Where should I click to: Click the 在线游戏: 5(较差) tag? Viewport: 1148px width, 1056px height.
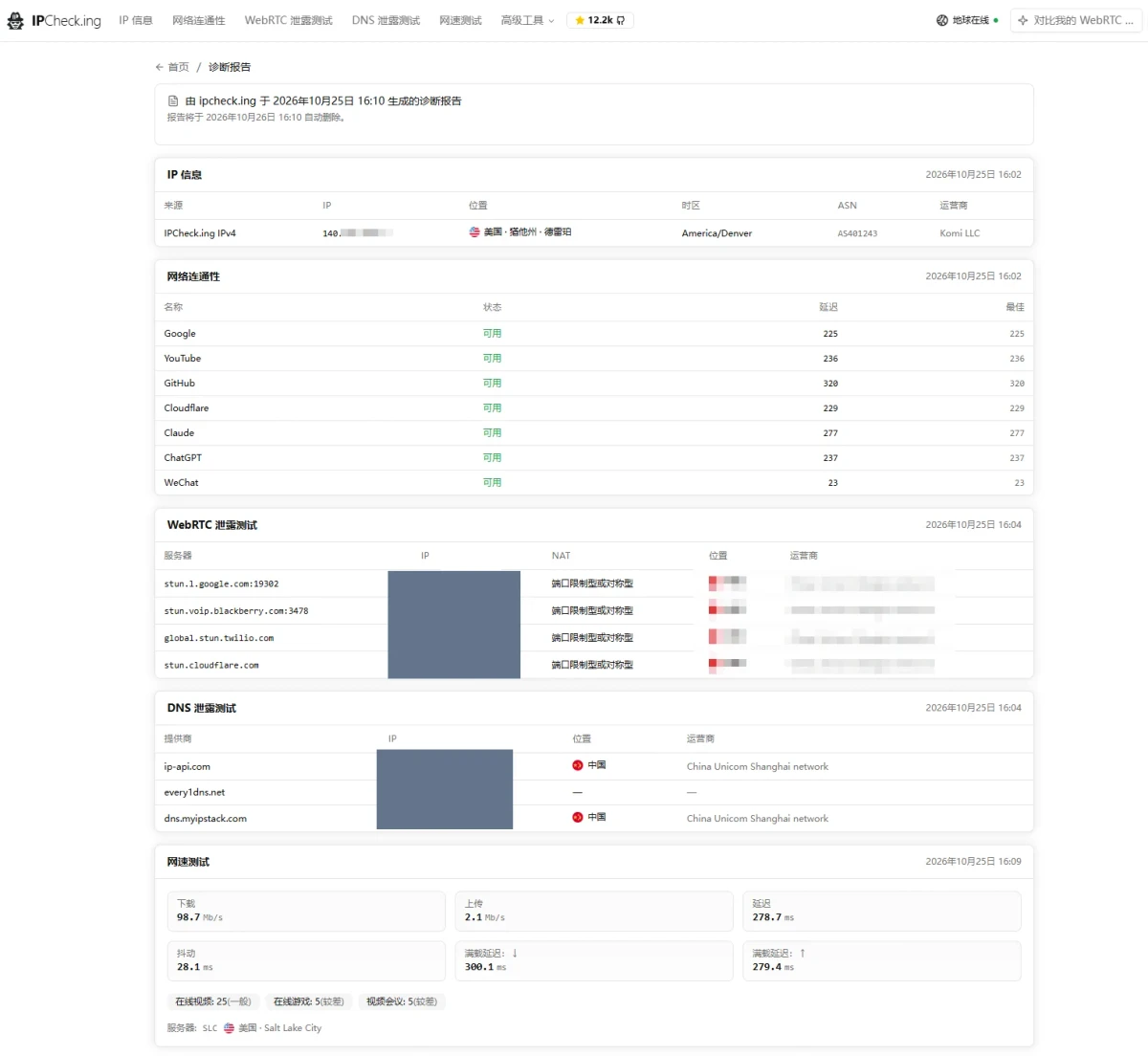(x=309, y=1001)
